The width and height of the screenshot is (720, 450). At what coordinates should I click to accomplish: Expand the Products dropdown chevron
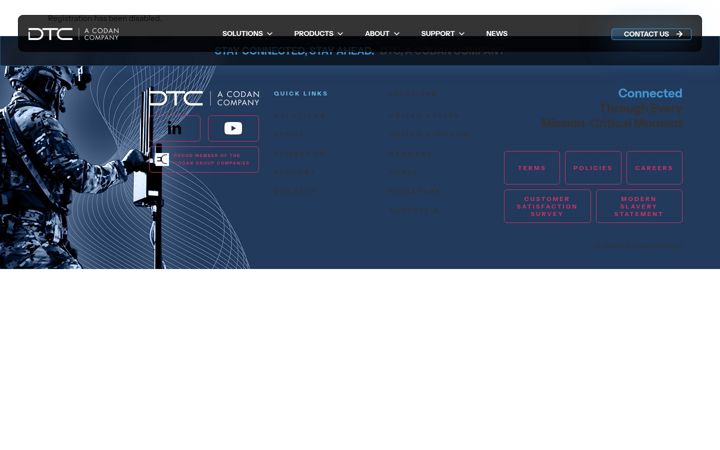click(x=340, y=34)
